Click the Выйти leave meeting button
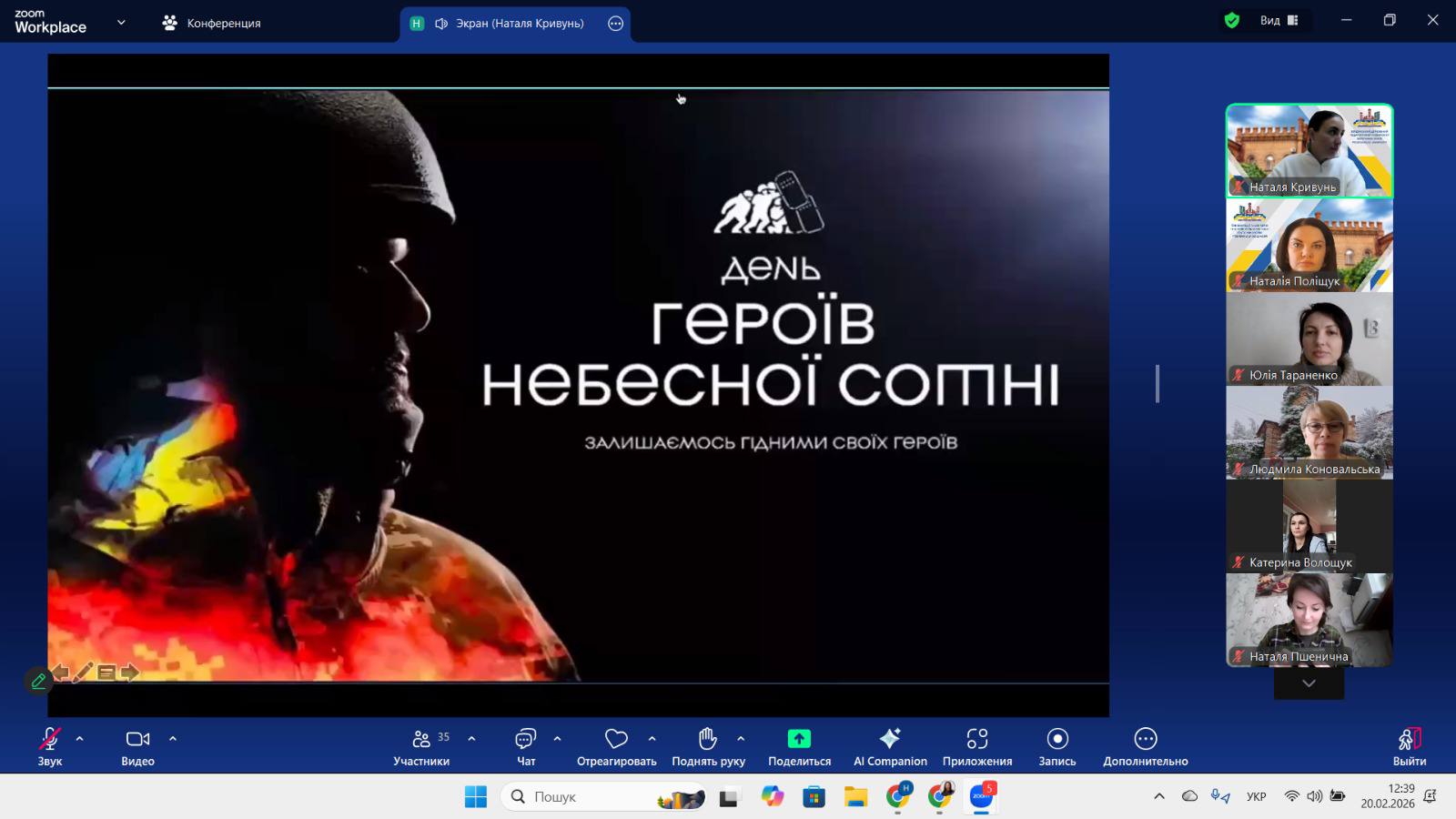1456x819 pixels. [1409, 746]
